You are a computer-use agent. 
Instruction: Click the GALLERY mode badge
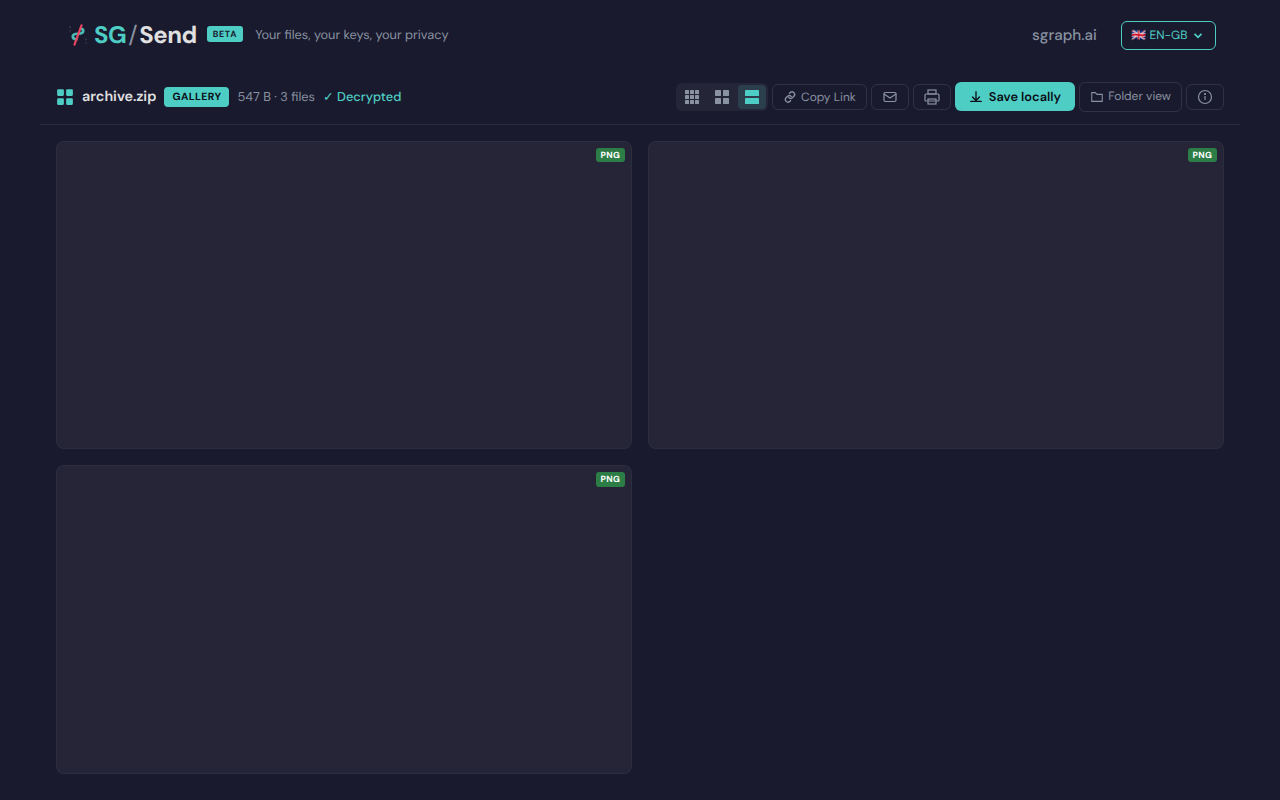tap(196, 97)
